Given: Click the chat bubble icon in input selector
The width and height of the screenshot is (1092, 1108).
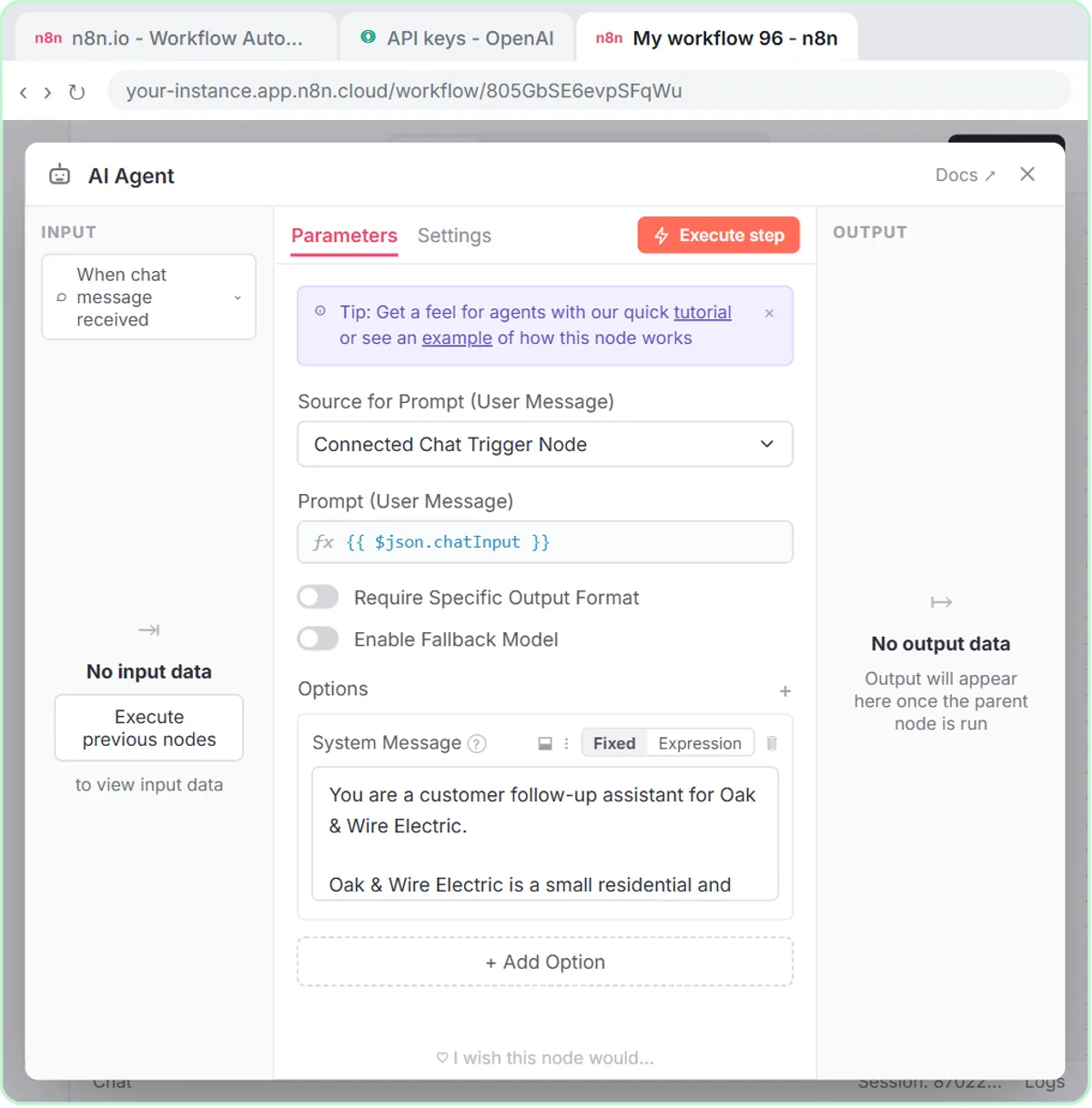Looking at the screenshot, I should [61, 297].
